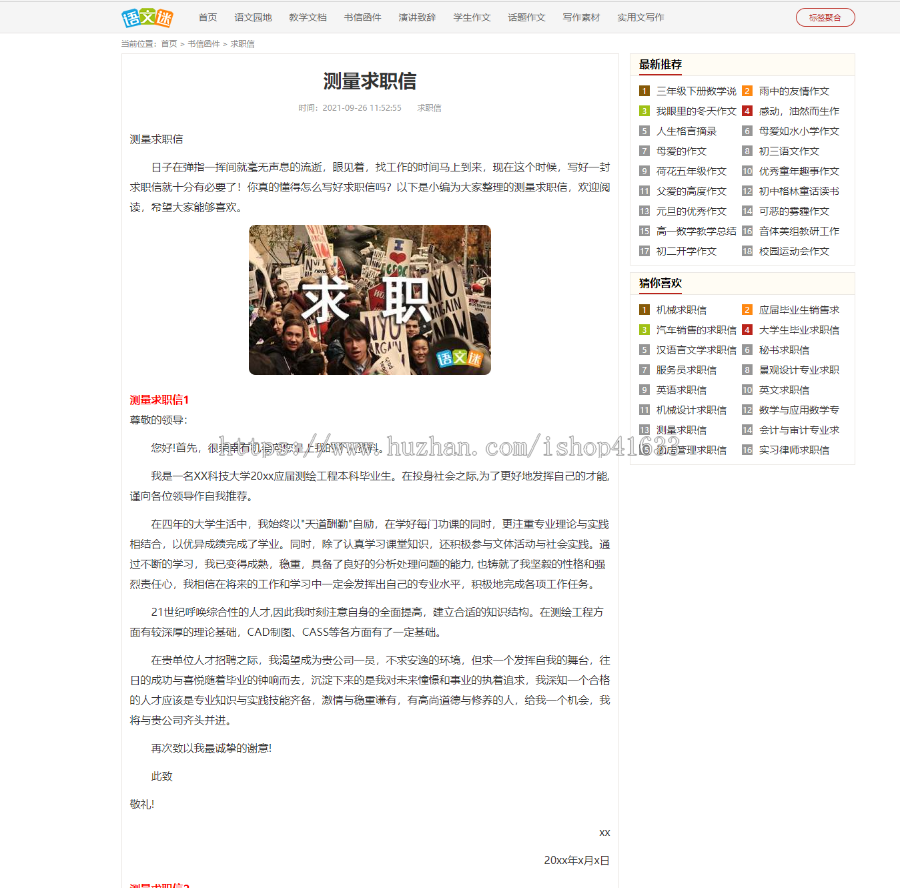Image resolution: width=900 pixels, height=888 pixels.
Task: Open 英文求职信 in 猜你喜欢
Action: 784,390
